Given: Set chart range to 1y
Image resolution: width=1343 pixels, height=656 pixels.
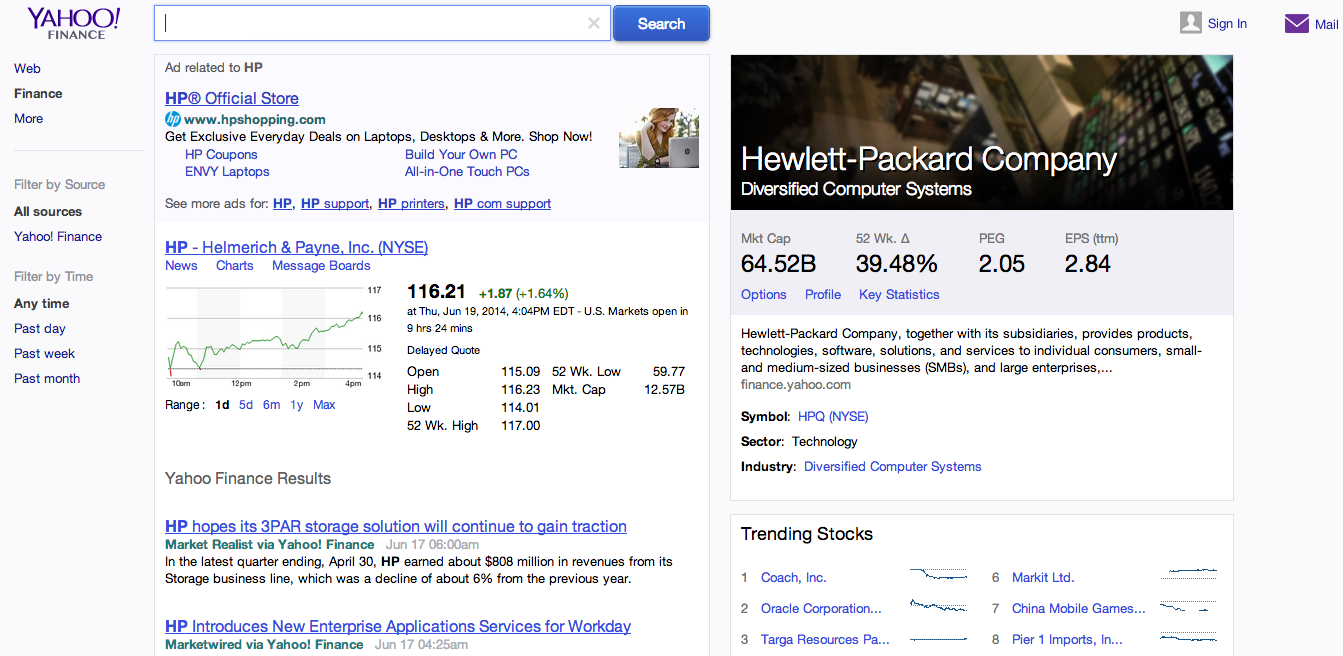Looking at the screenshot, I should 297,405.
